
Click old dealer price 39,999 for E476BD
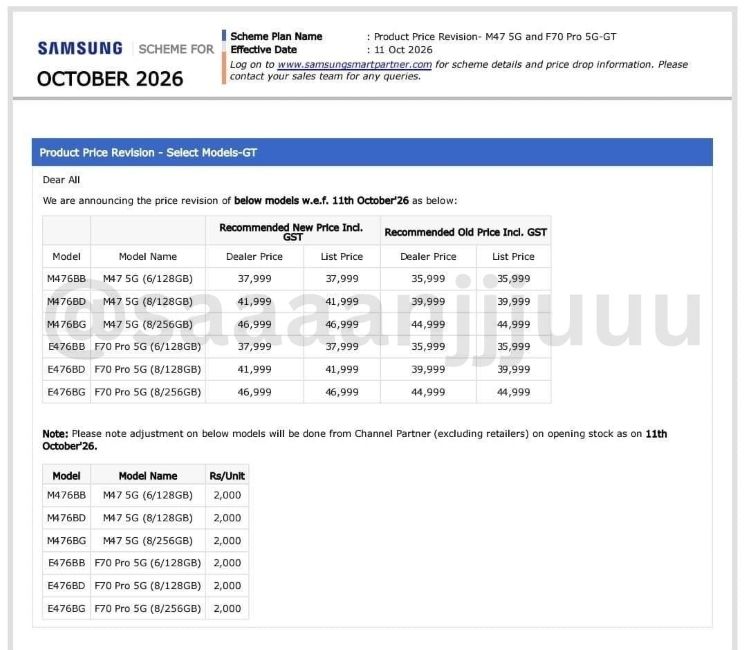pyautogui.click(x=428, y=369)
